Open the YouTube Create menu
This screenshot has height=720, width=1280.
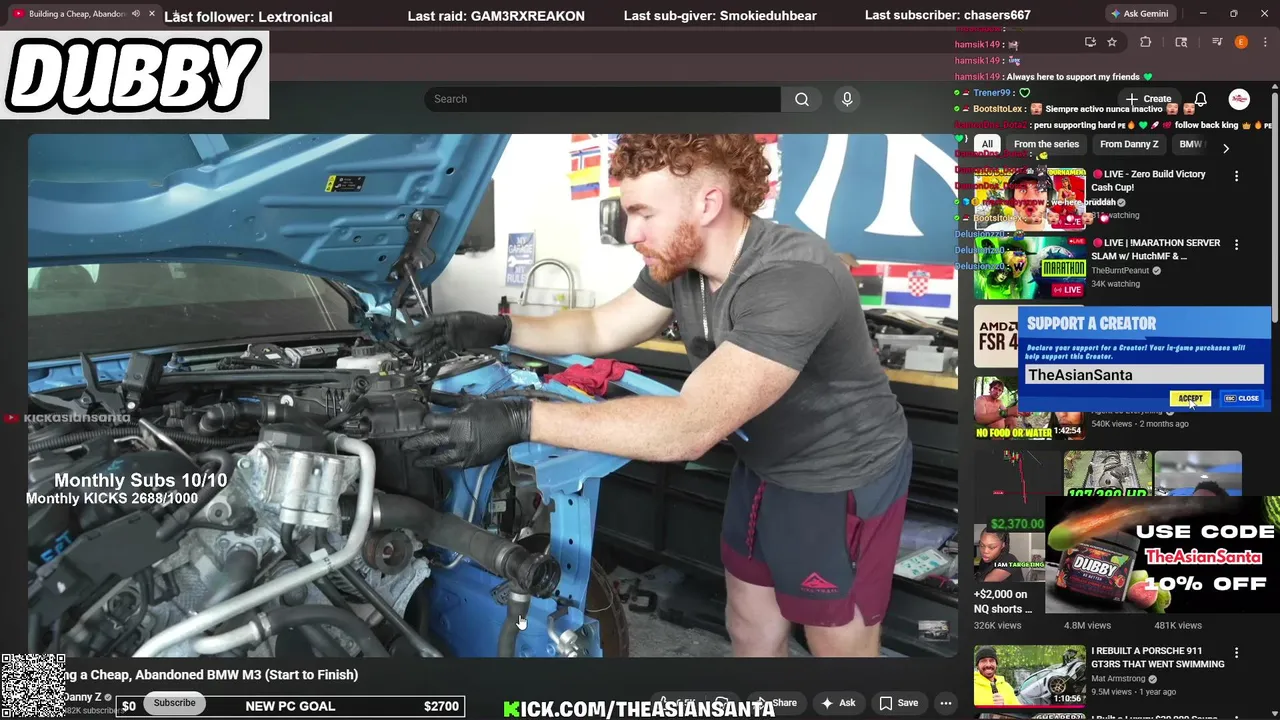point(1148,99)
